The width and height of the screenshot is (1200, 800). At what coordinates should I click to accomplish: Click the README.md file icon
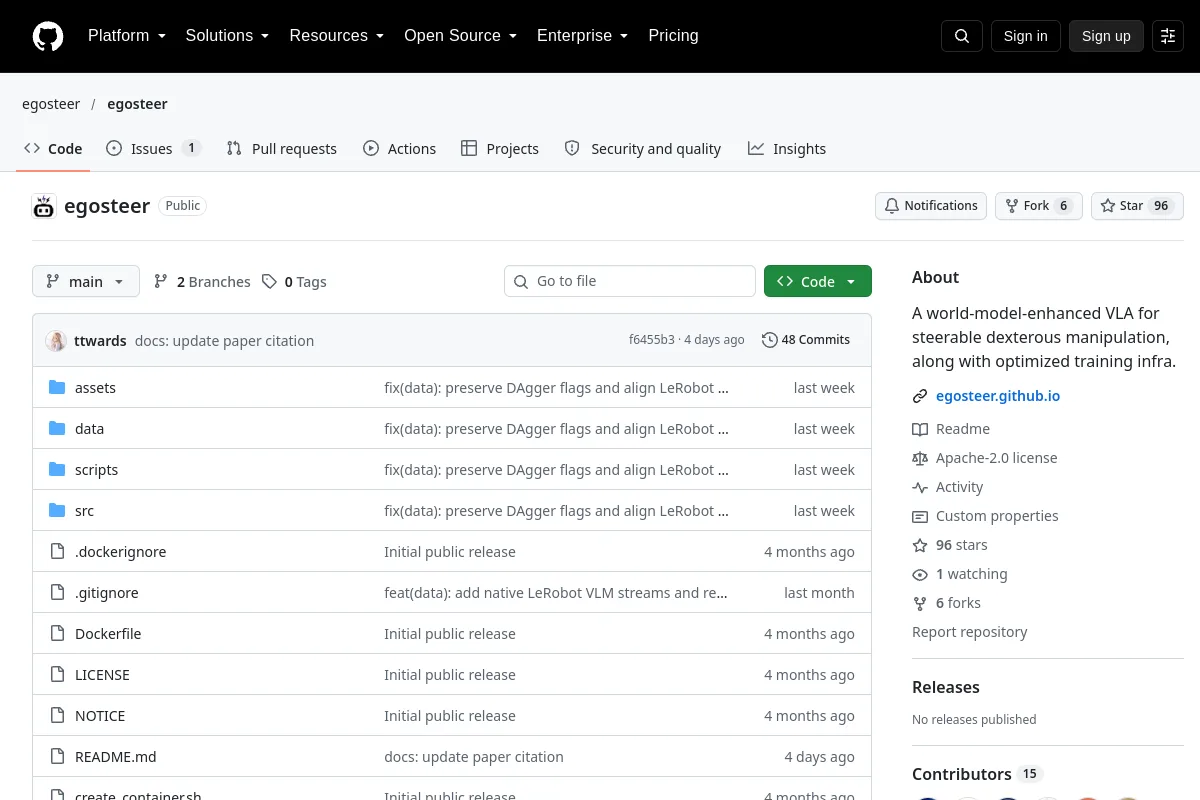(x=57, y=757)
